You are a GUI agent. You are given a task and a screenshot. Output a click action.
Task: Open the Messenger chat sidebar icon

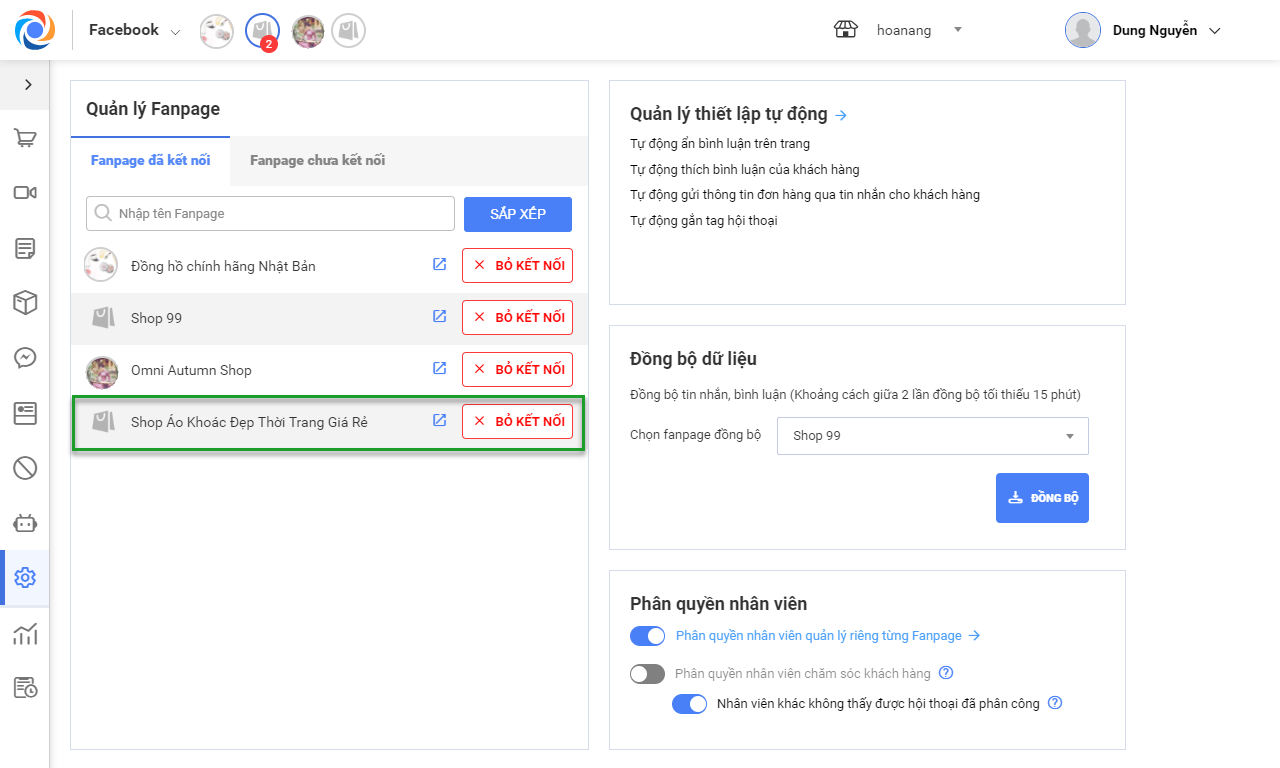[x=25, y=358]
